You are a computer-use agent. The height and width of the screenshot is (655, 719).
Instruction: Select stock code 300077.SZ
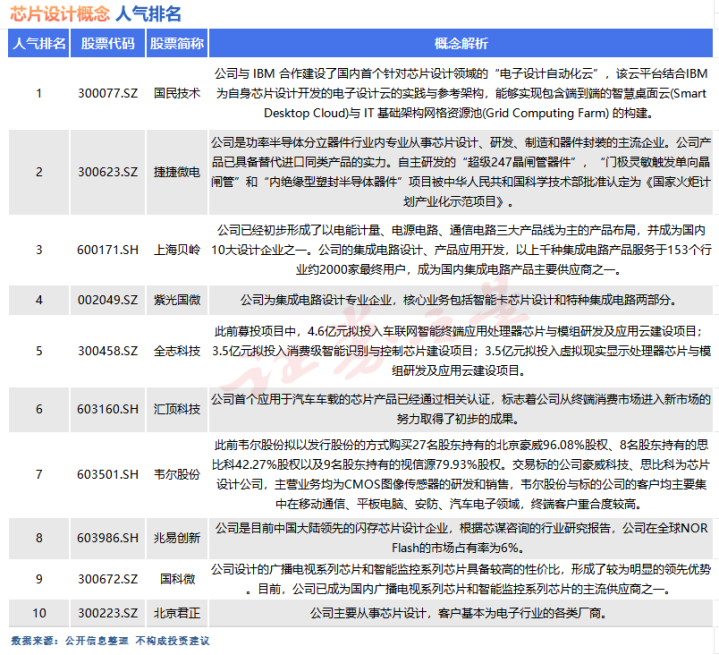pos(108,93)
